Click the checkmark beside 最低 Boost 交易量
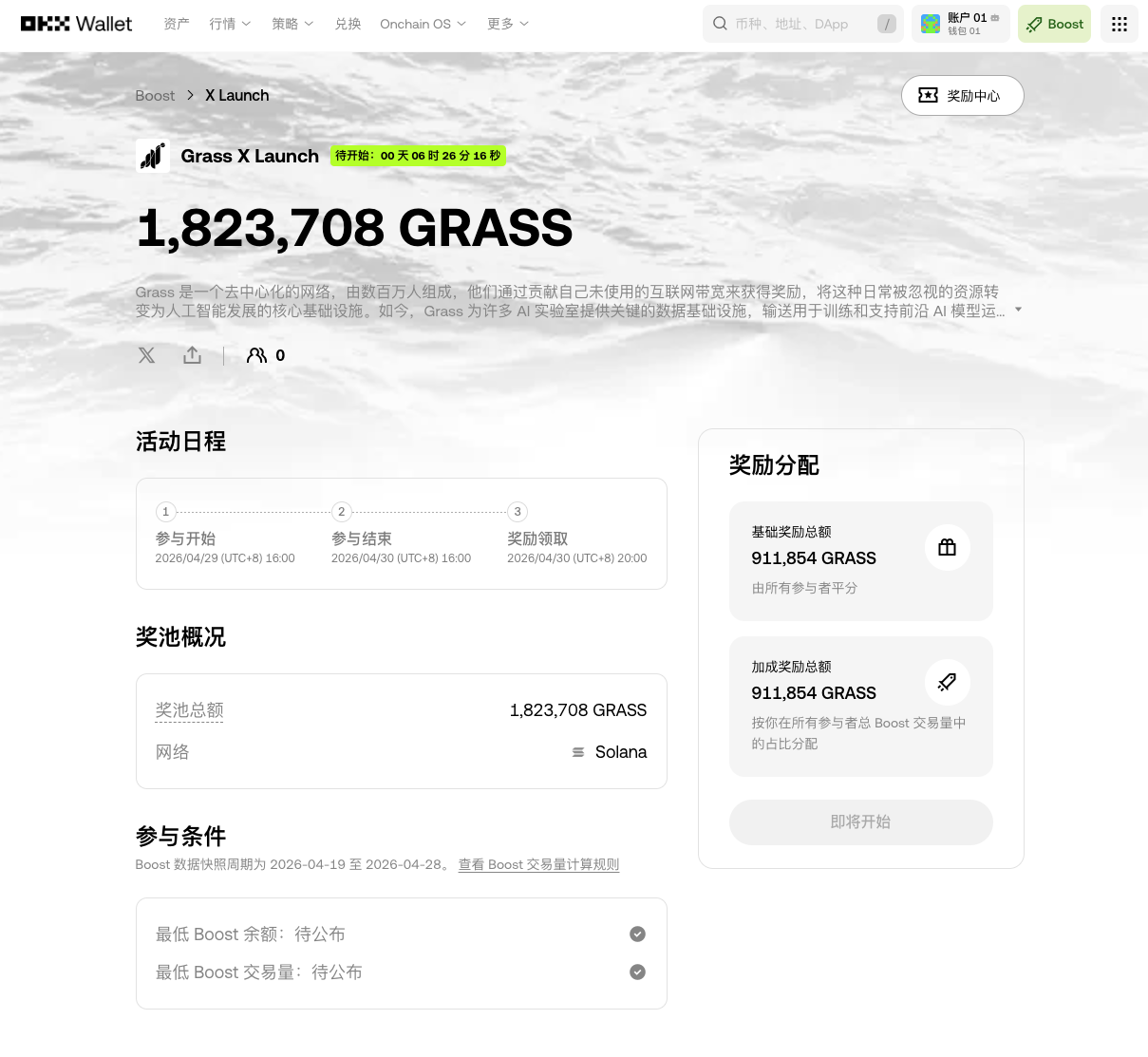The image size is (1148, 1057). point(637,972)
